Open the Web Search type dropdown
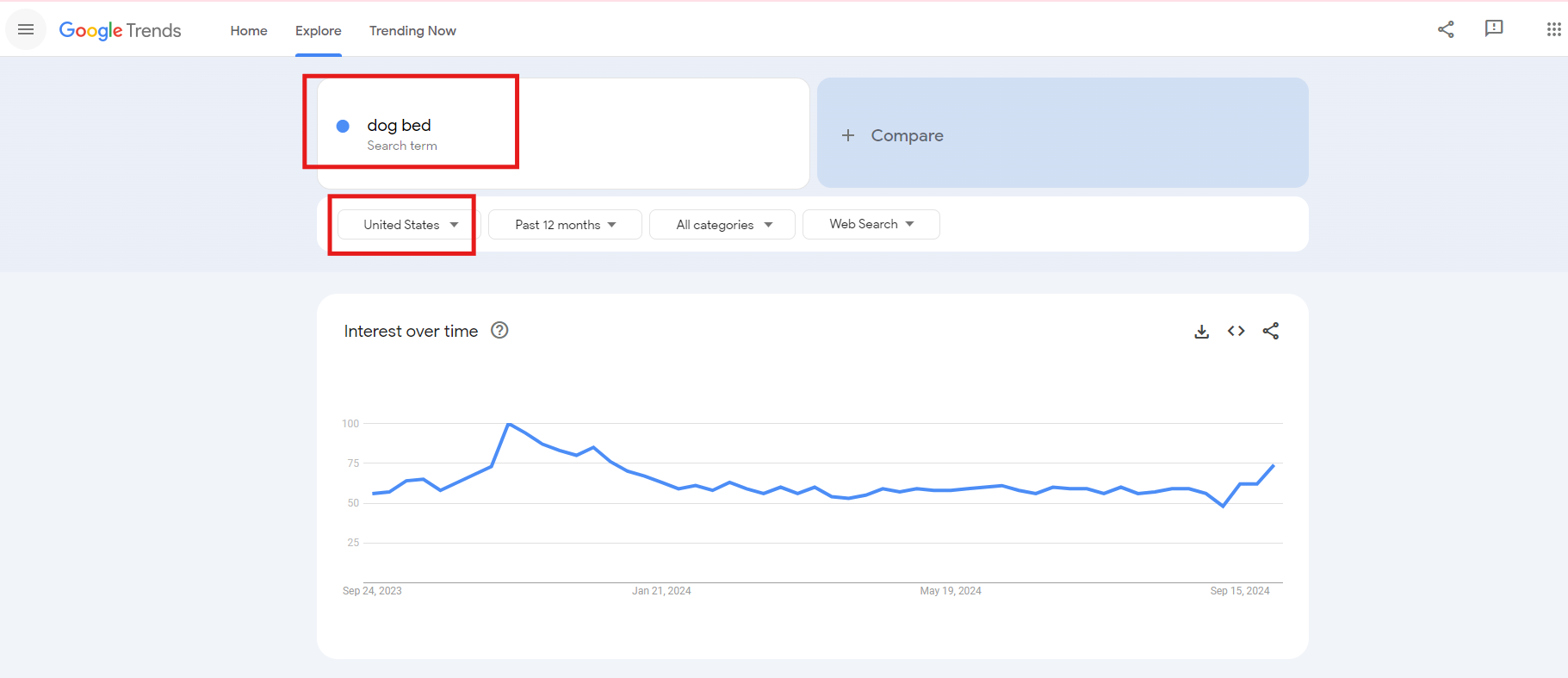The height and width of the screenshot is (678, 1568). [871, 224]
